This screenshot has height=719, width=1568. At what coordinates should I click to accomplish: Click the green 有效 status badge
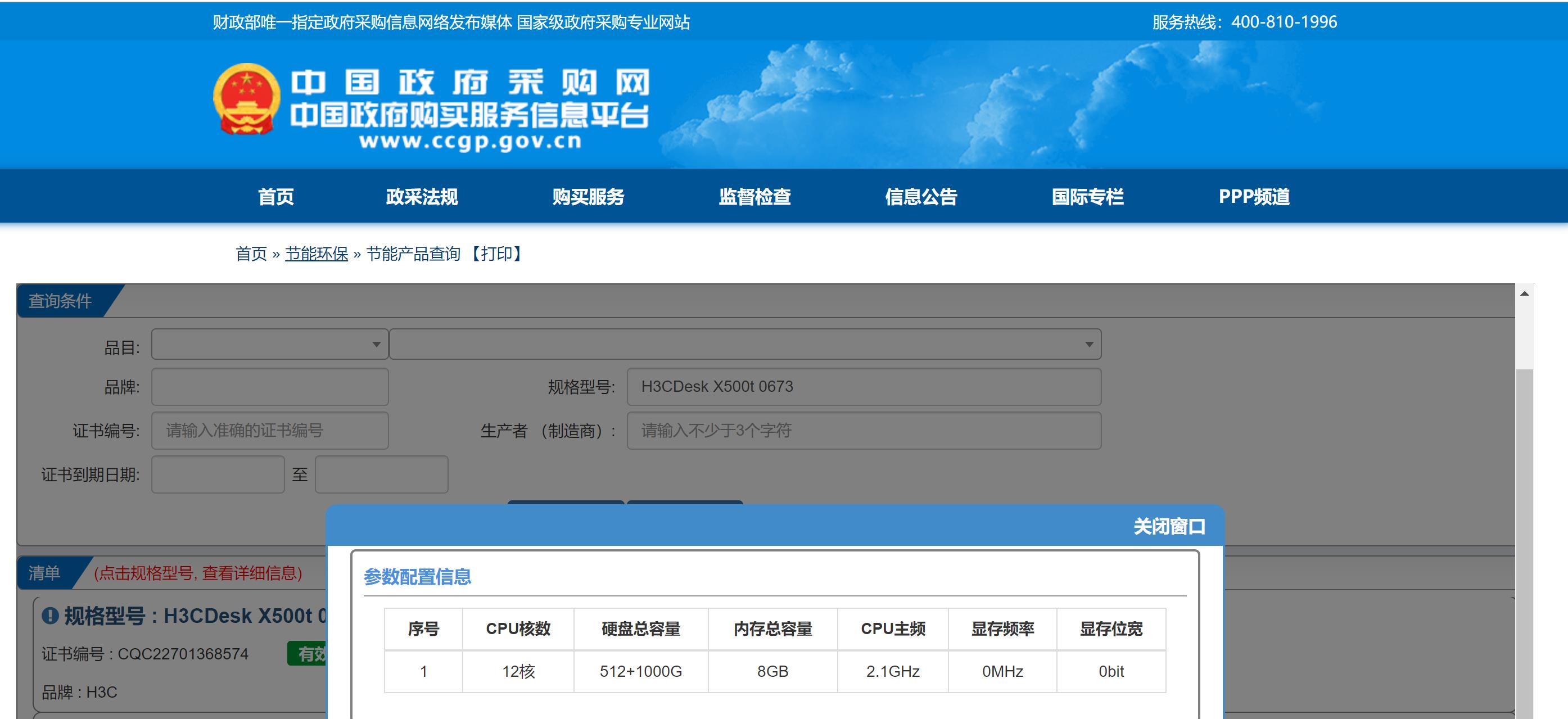pyautogui.click(x=308, y=653)
